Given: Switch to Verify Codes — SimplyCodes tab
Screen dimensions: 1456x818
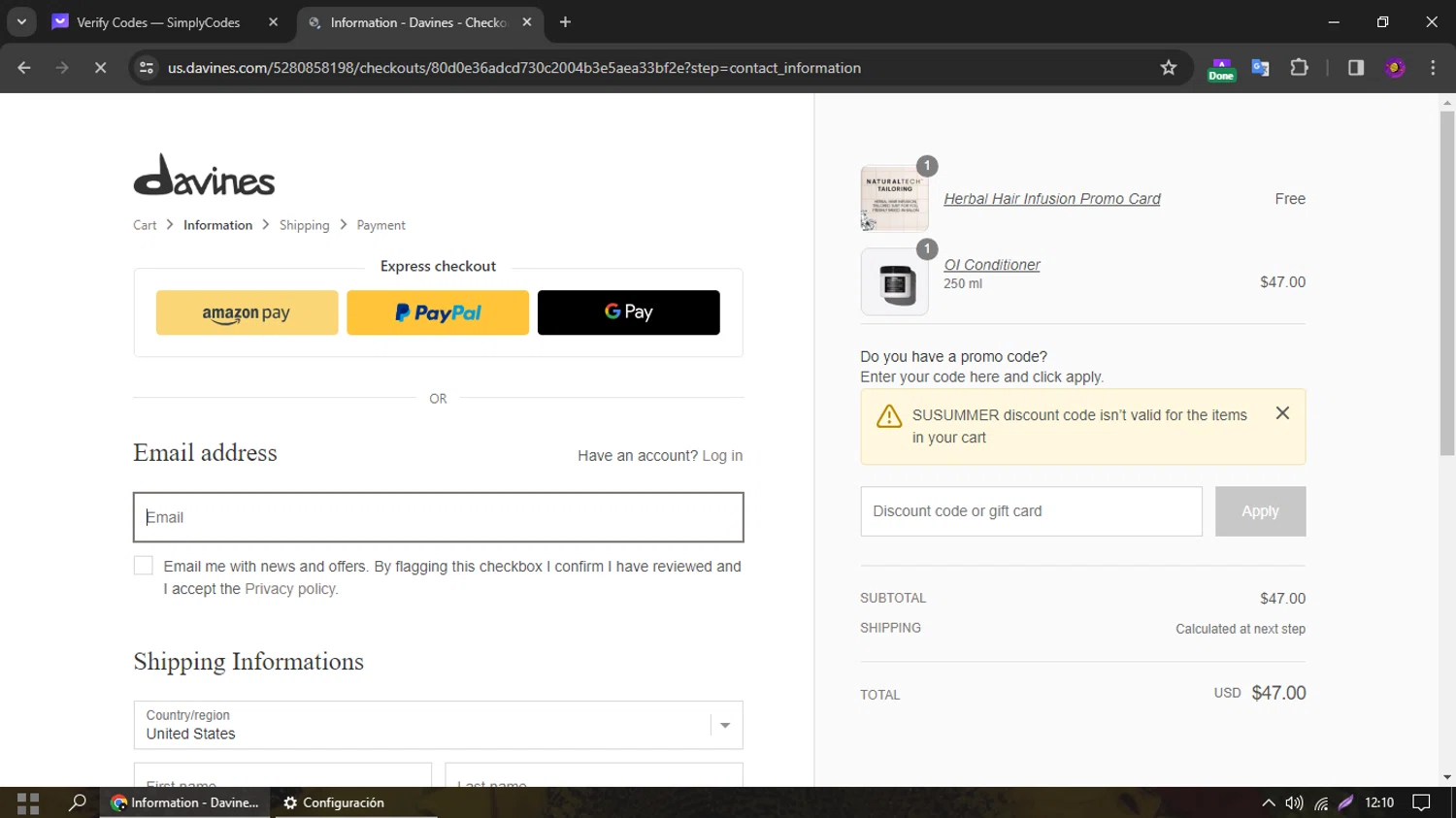Looking at the screenshot, I should (158, 22).
